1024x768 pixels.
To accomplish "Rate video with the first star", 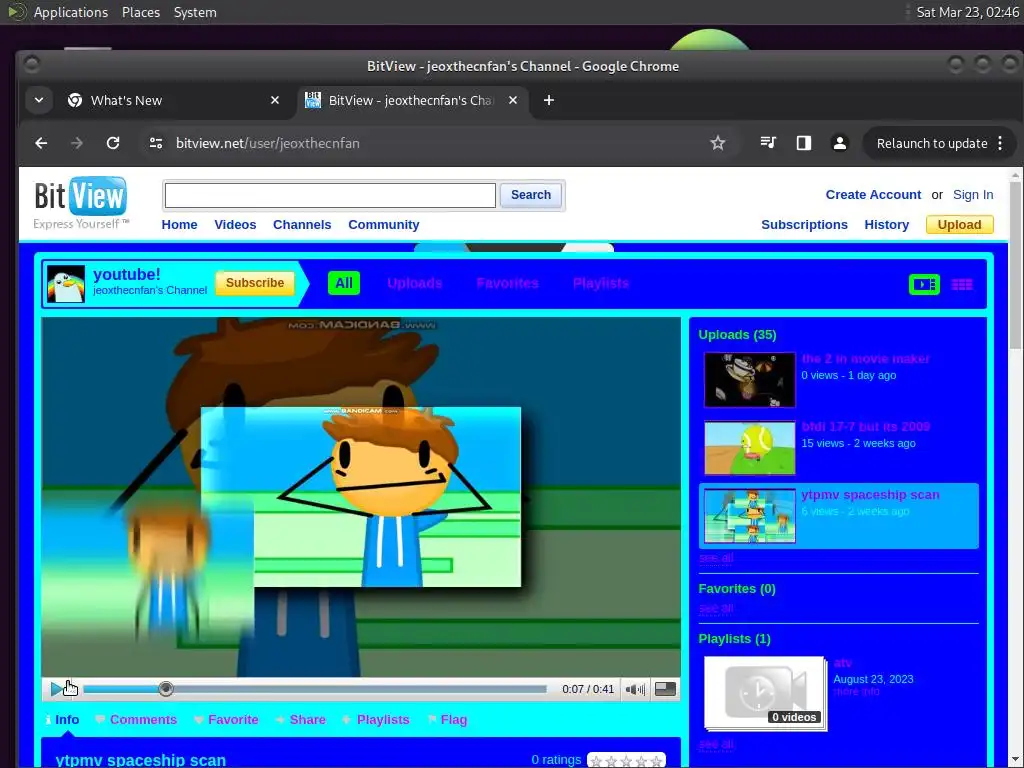I will point(596,761).
